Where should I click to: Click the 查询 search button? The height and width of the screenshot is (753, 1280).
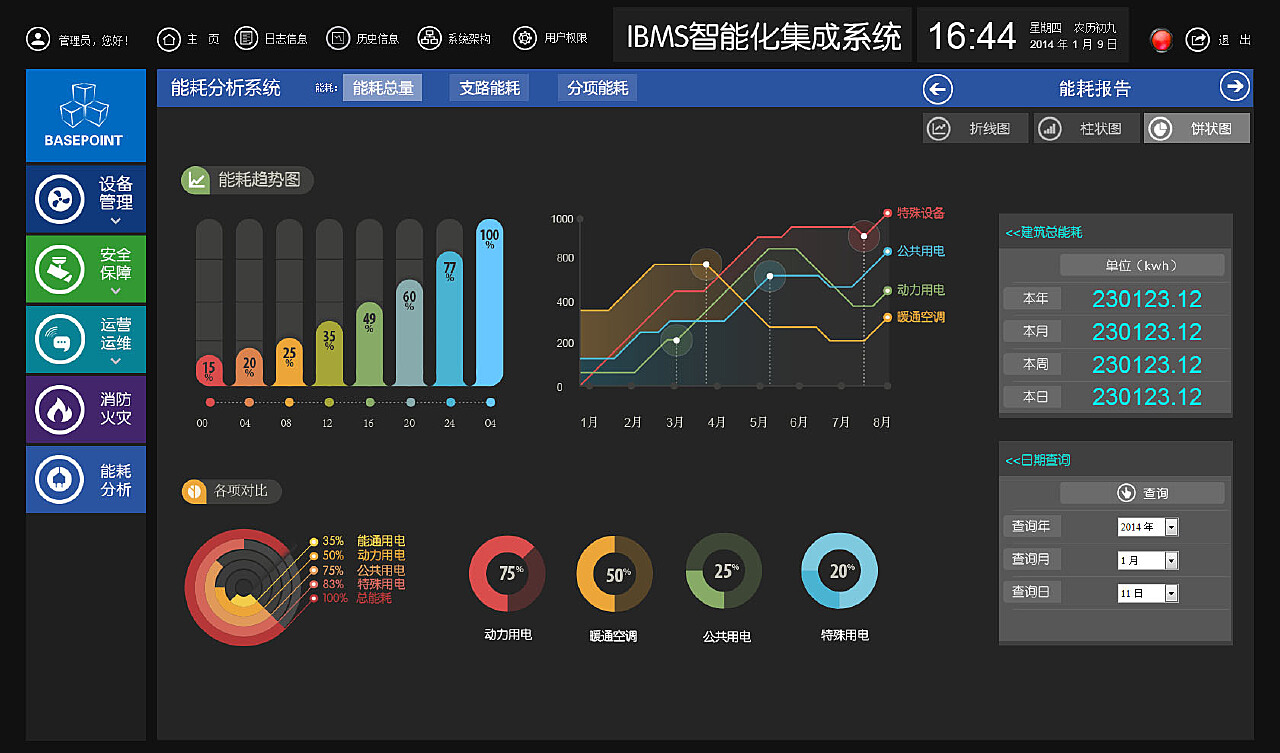(x=1142, y=493)
